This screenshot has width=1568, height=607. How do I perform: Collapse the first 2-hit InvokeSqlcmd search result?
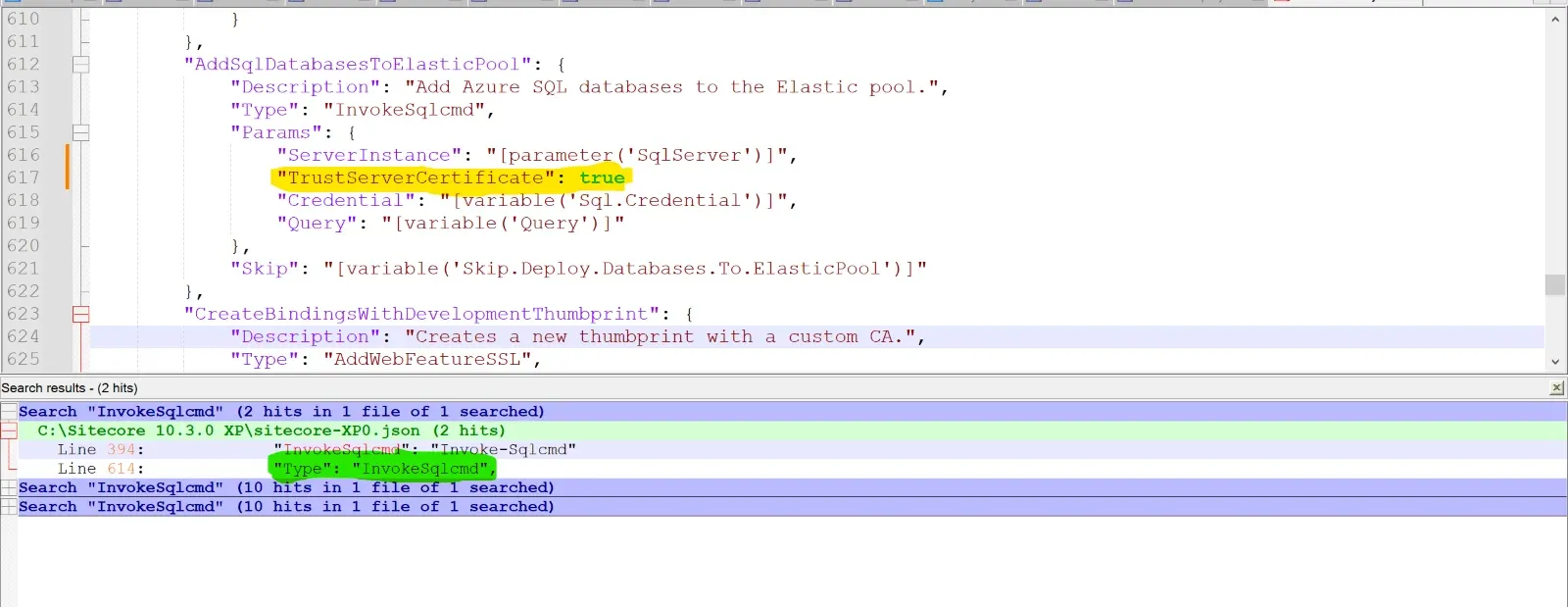[9, 412]
